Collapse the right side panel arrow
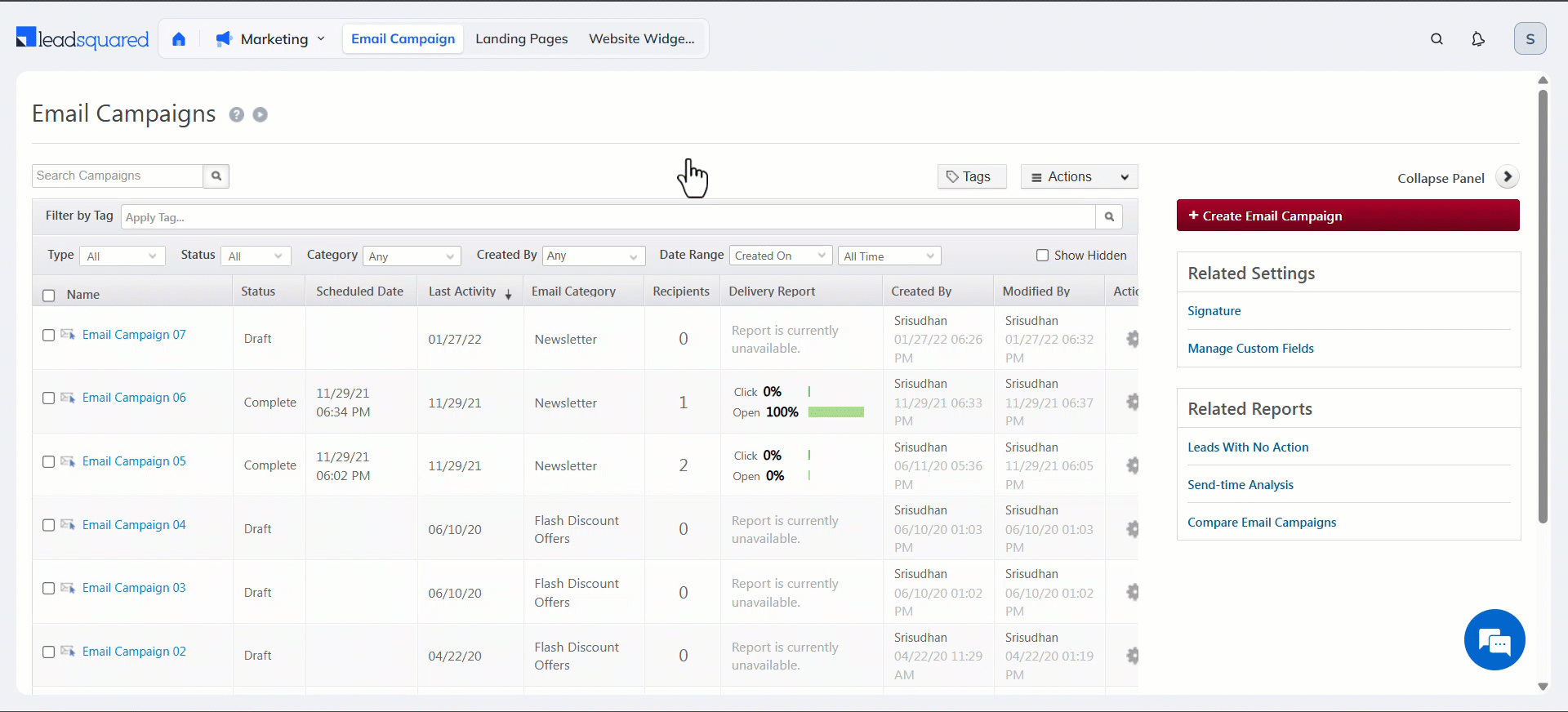The image size is (1568, 712). tap(1507, 177)
